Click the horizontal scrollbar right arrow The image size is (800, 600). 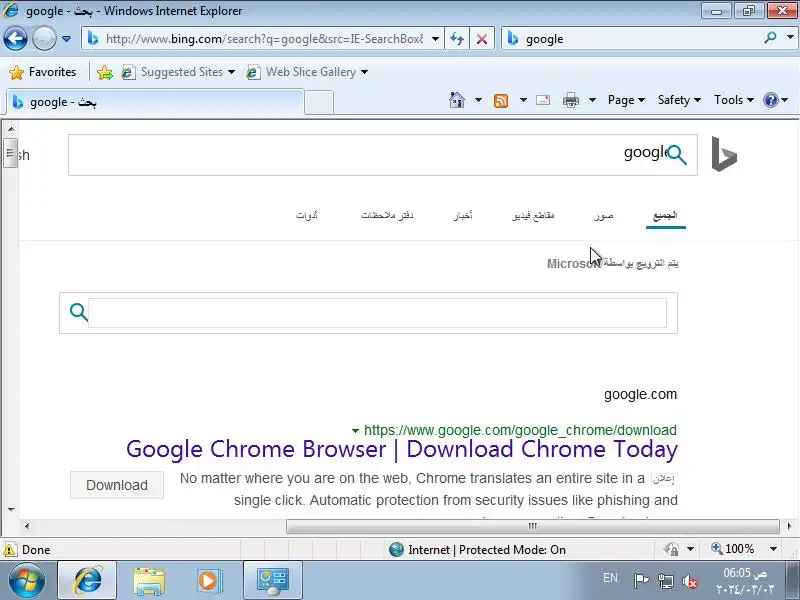[x=789, y=526]
